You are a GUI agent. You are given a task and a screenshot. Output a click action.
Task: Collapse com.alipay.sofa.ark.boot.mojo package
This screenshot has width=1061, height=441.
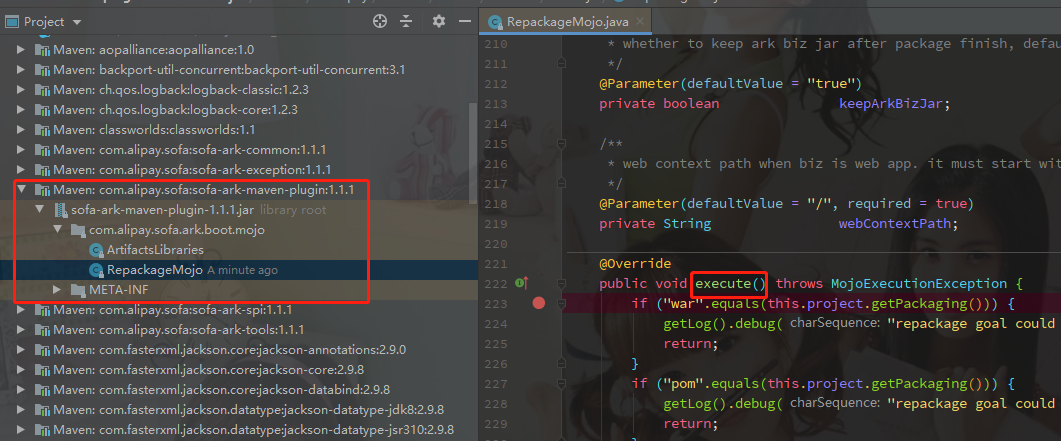point(58,230)
